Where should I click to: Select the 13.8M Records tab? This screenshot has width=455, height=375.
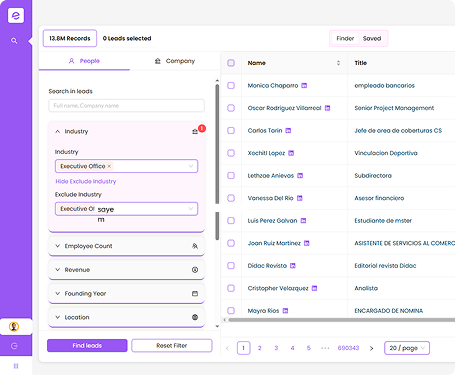pos(70,38)
